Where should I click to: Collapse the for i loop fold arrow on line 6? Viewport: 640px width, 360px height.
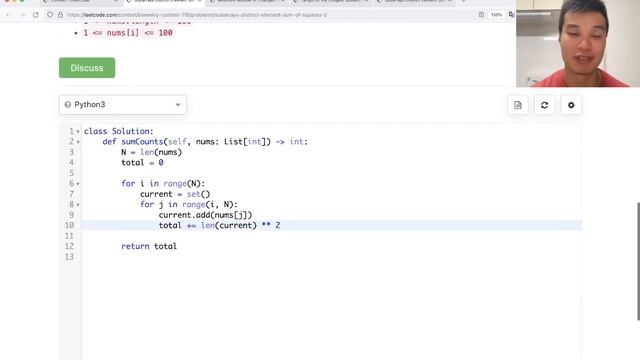click(x=78, y=184)
